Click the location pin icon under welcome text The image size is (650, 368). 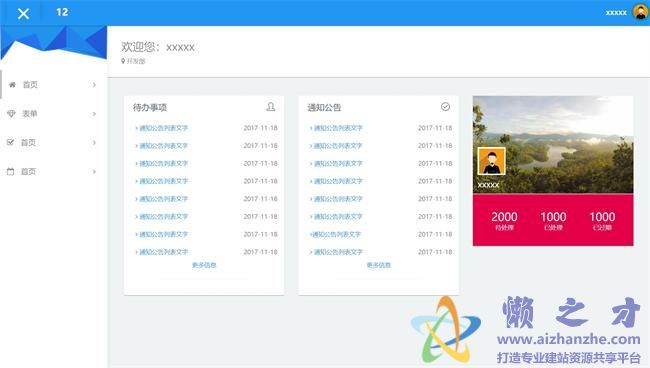(x=123, y=61)
